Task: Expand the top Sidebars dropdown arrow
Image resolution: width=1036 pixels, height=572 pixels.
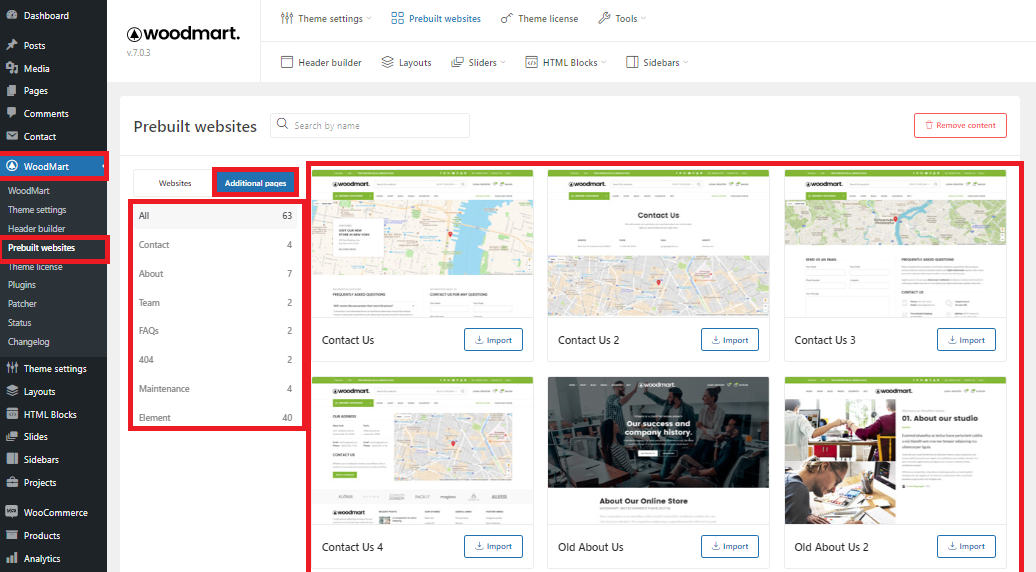Action: pyautogui.click(x=686, y=62)
